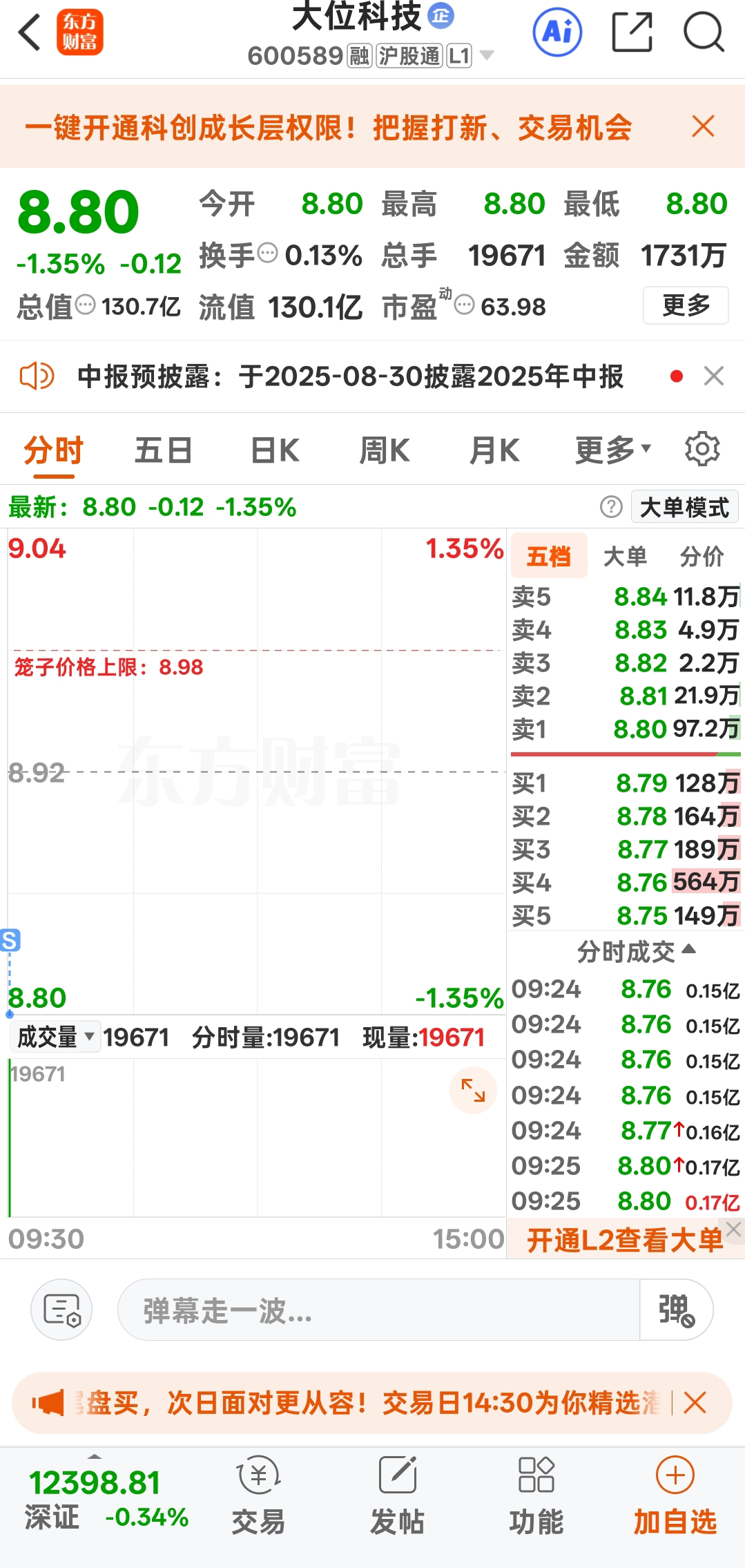This screenshot has width=745, height=1568.
Task: Close the 开通L2 banner
Action: [x=734, y=1229]
